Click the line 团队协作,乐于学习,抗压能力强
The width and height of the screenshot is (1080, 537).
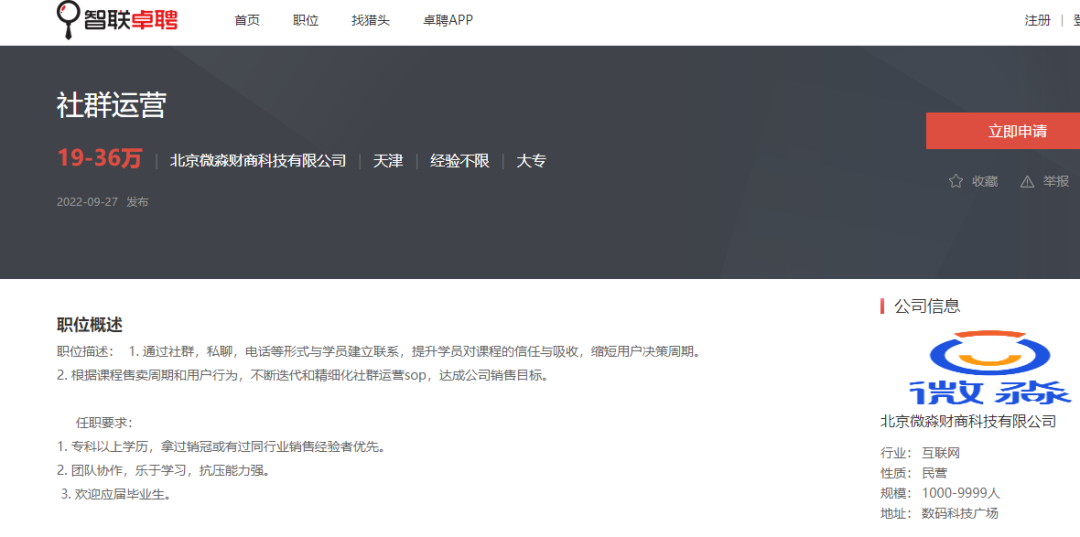tap(163, 471)
